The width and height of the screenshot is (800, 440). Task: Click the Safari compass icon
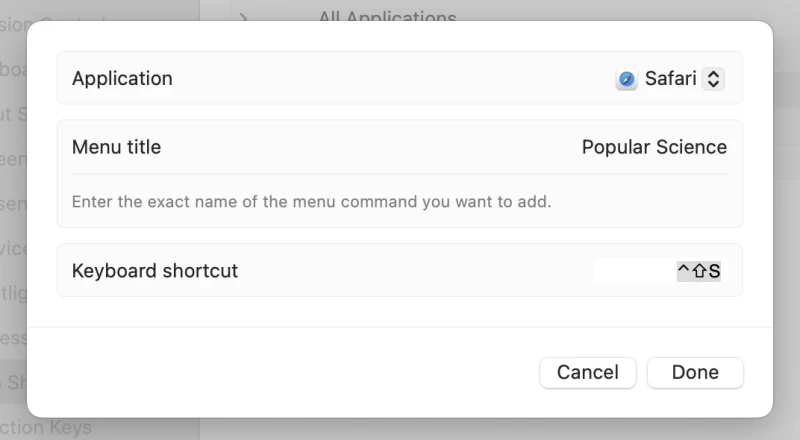click(627, 79)
